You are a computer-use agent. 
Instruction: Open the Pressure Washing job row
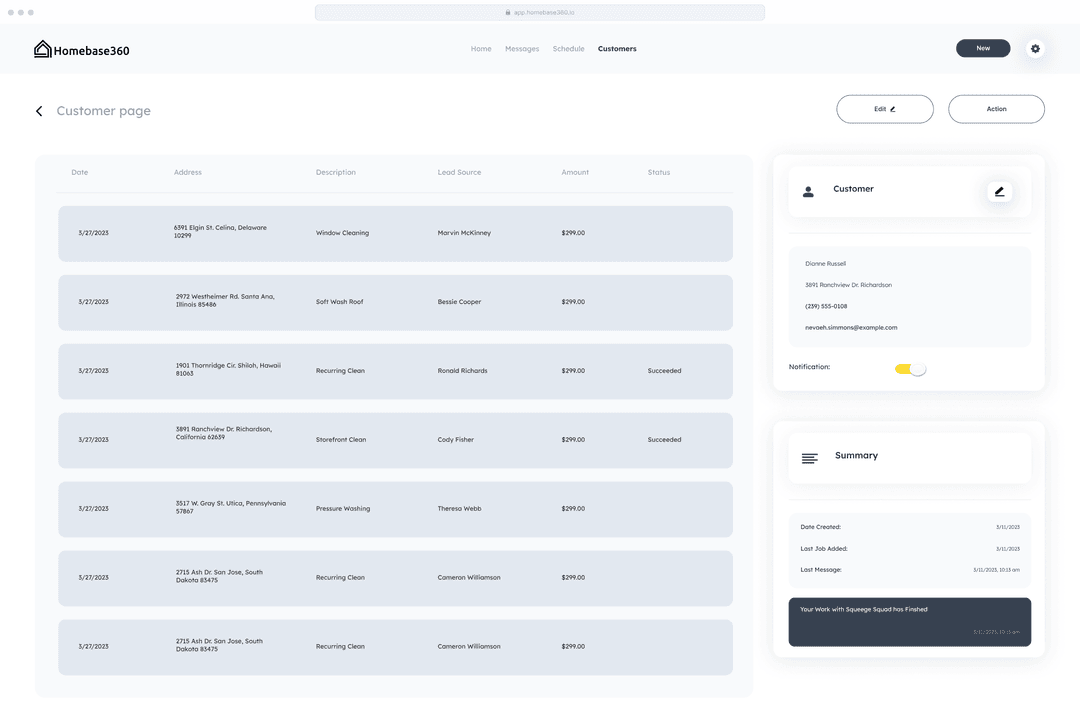395,509
